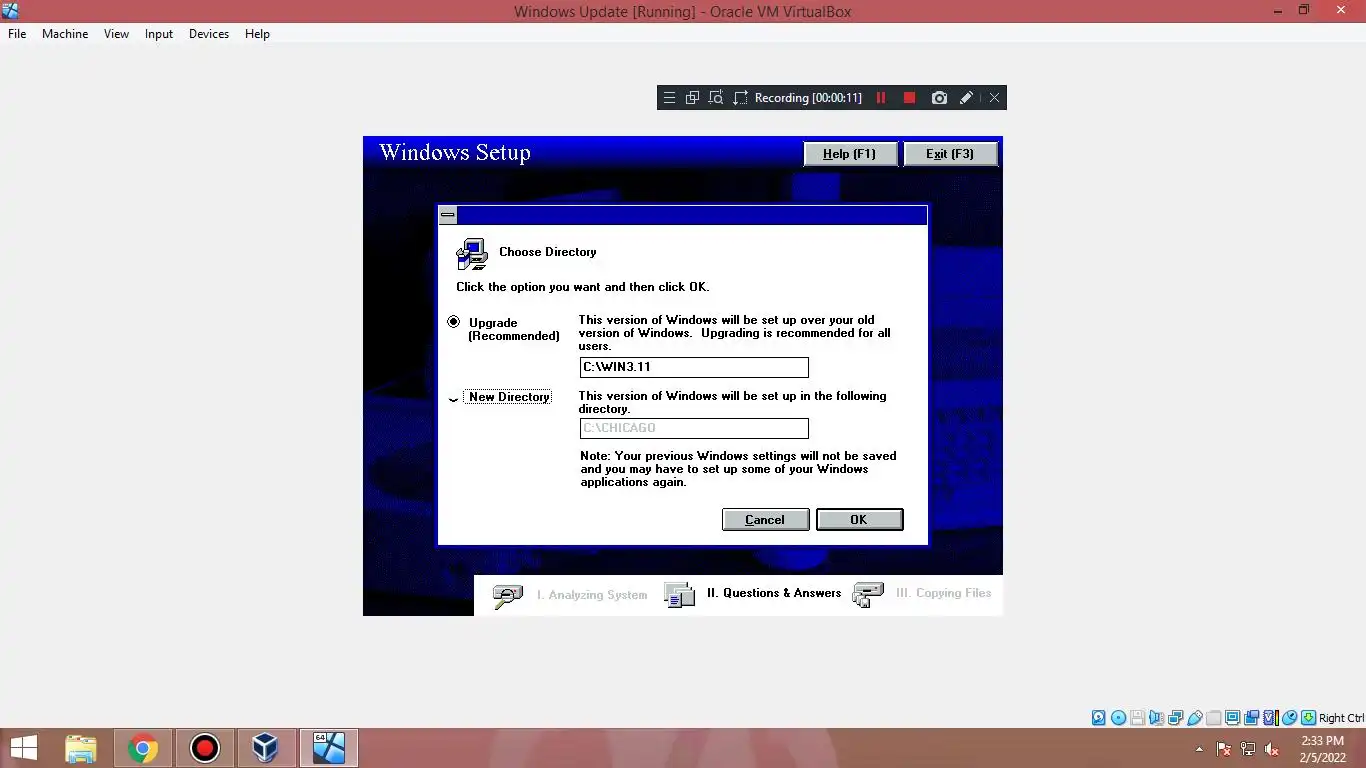Open the Input menu
1366x768 pixels.
pyautogui.click(x=159, y=34)
